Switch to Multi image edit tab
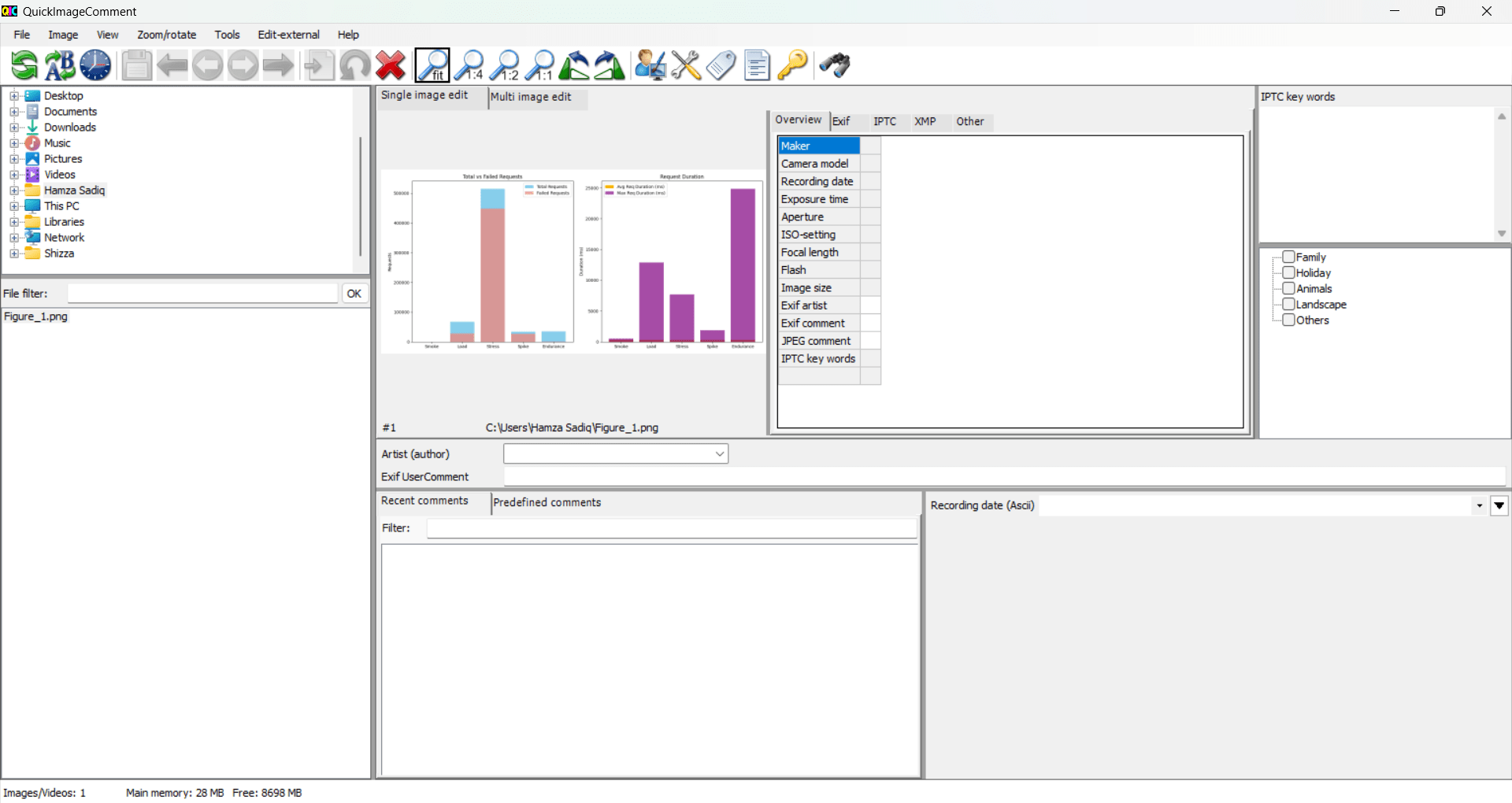1512x803 pixels. pos(532,97)
